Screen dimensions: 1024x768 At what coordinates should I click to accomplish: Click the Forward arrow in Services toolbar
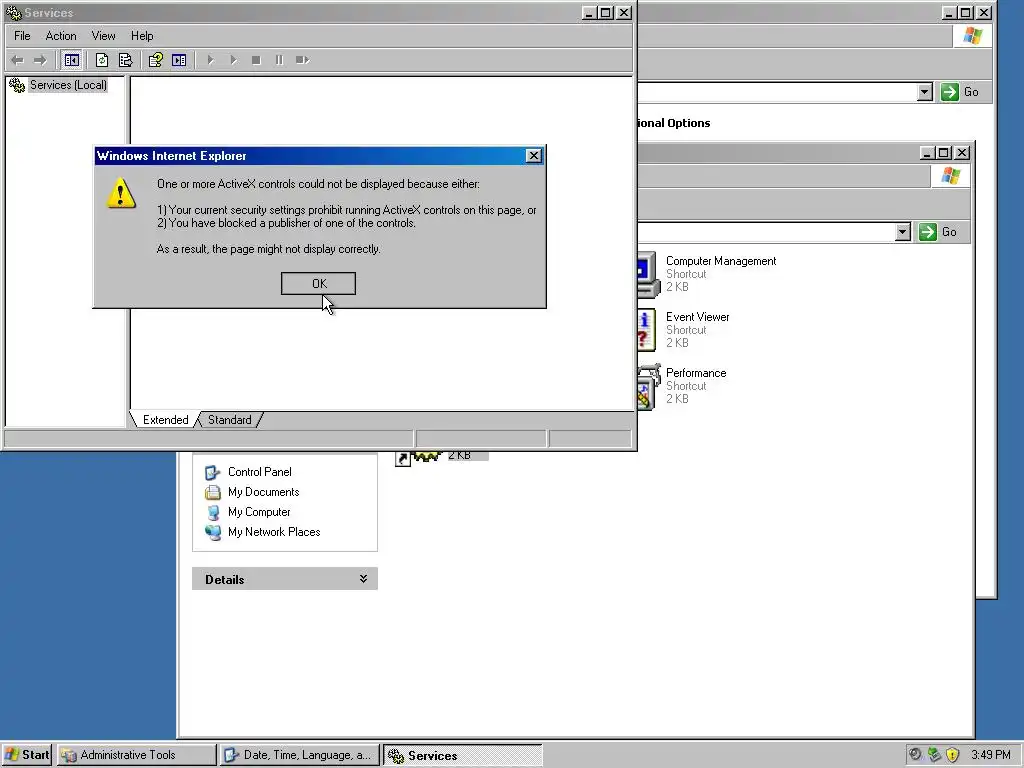pos(40,60)
